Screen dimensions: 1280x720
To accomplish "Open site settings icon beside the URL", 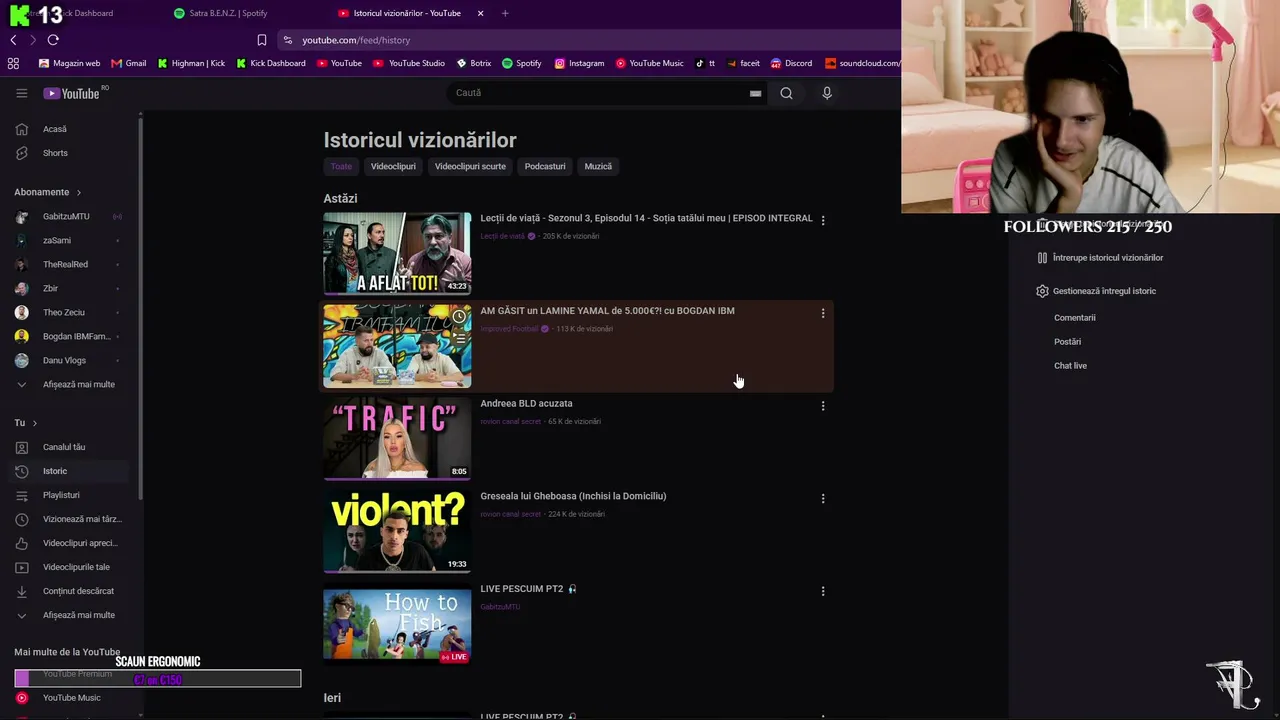I will (x=288, y=40).
